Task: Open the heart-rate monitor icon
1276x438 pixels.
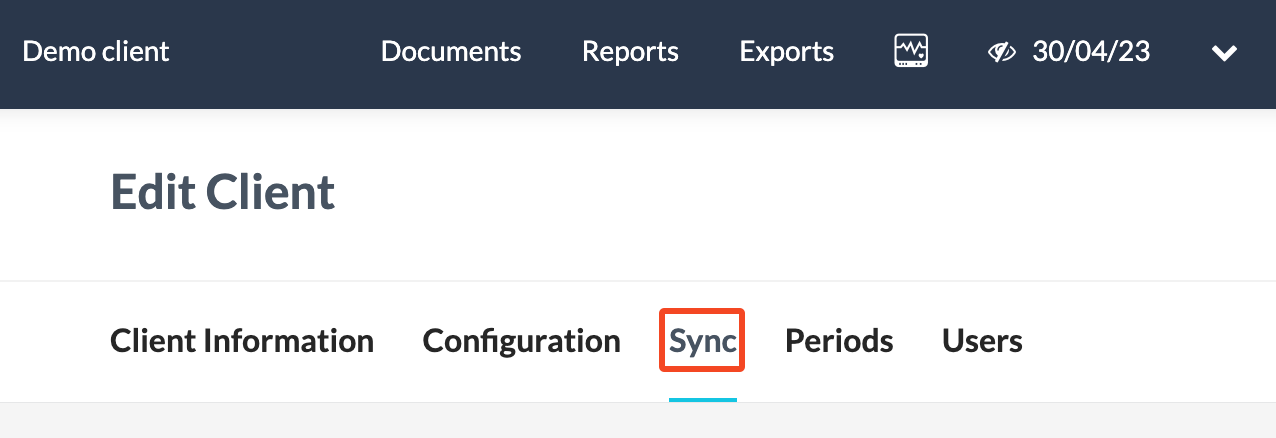Action: pos(911,51)
